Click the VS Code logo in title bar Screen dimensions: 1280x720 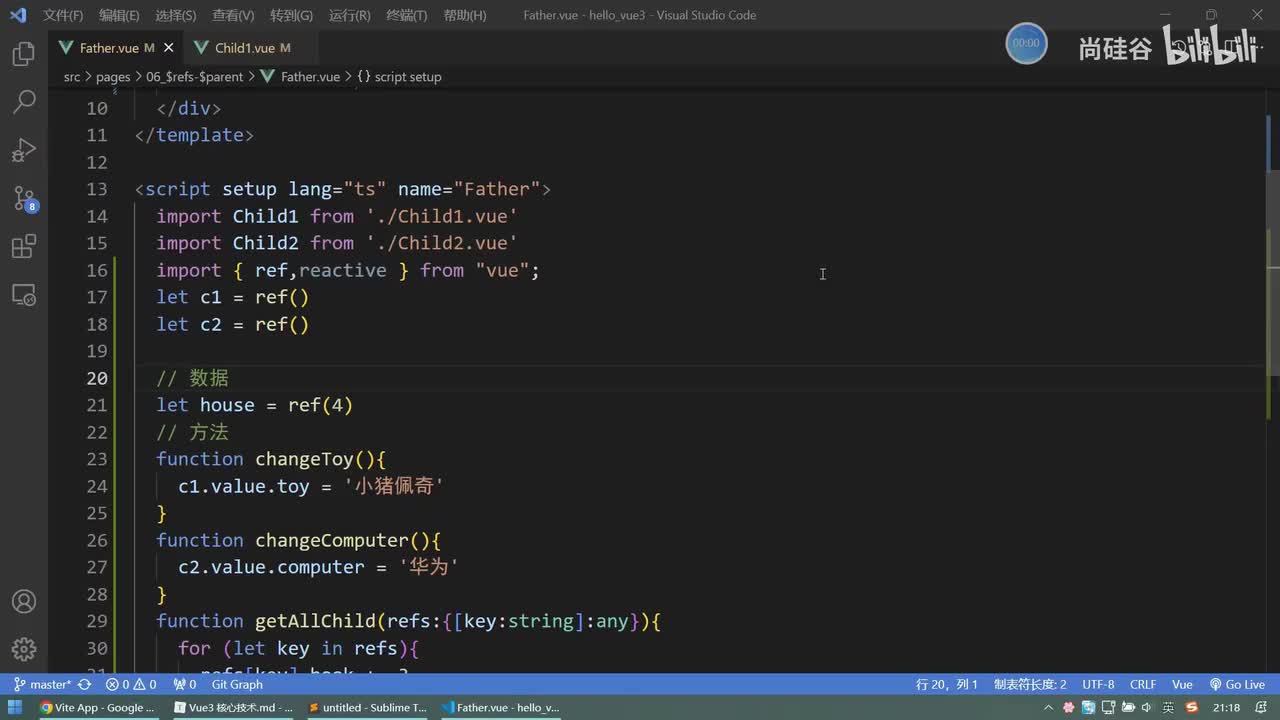pyautogui.click(x=17, y=15)
